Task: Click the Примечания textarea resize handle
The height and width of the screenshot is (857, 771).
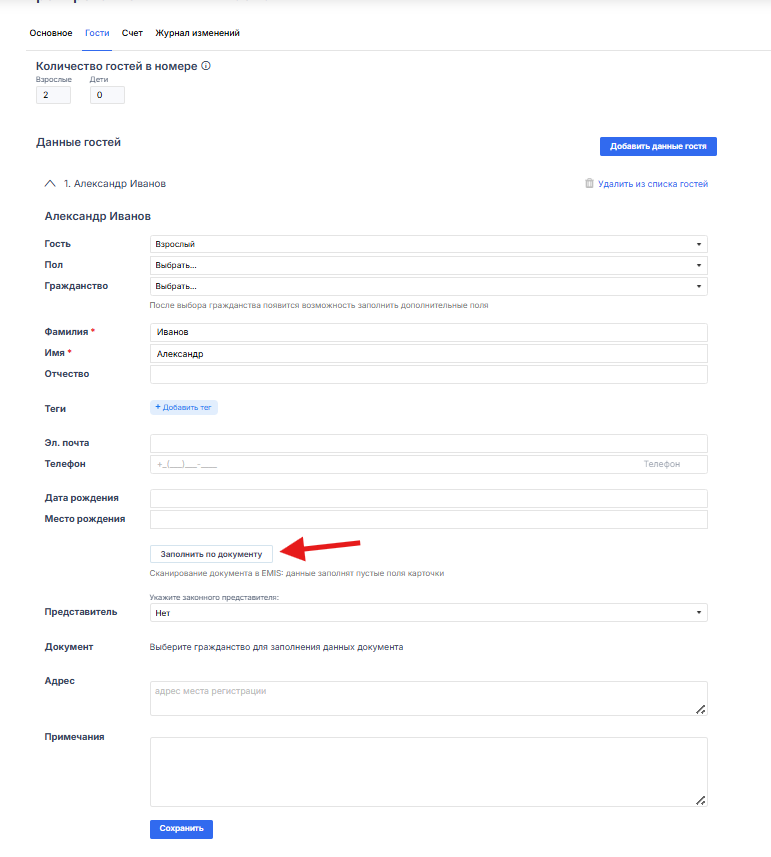Action: [x=701, y=800]
